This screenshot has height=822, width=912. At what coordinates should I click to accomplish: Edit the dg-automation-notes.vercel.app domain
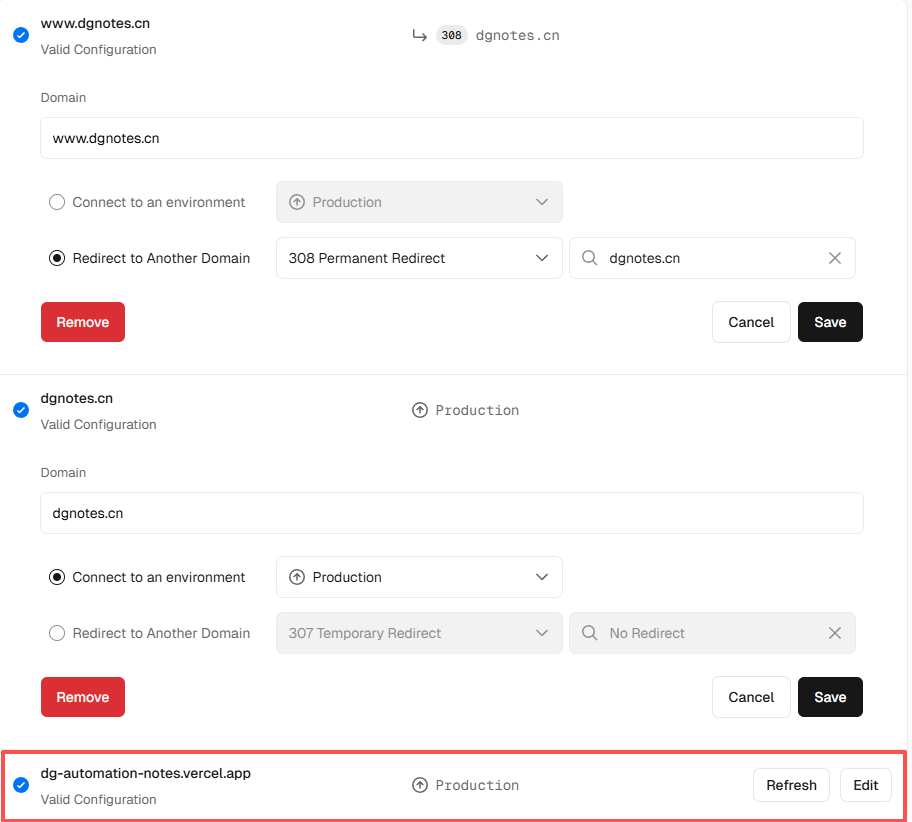point(865,785)
